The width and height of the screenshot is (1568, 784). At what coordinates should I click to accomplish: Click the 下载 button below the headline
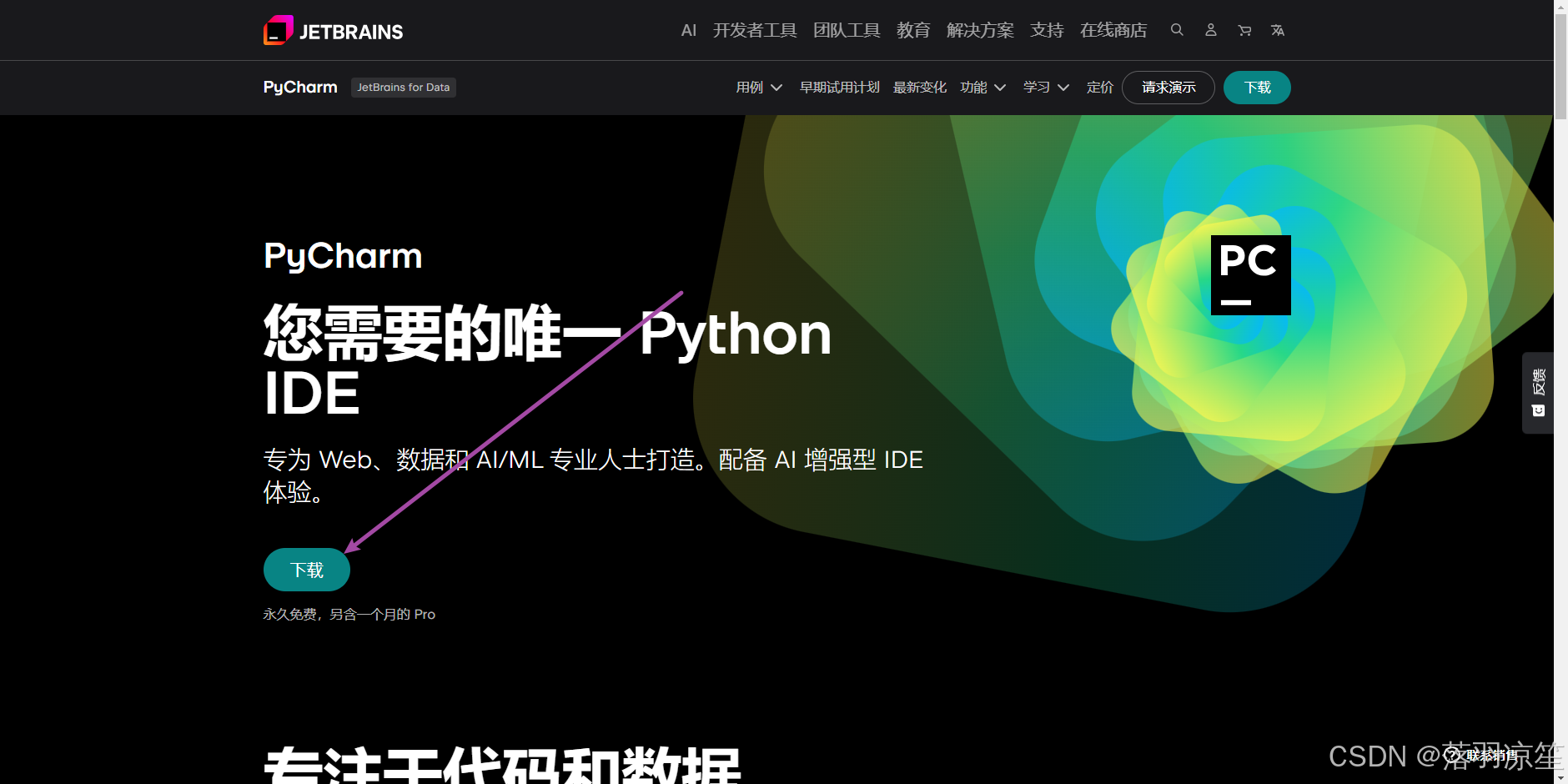tap(307, 570)
